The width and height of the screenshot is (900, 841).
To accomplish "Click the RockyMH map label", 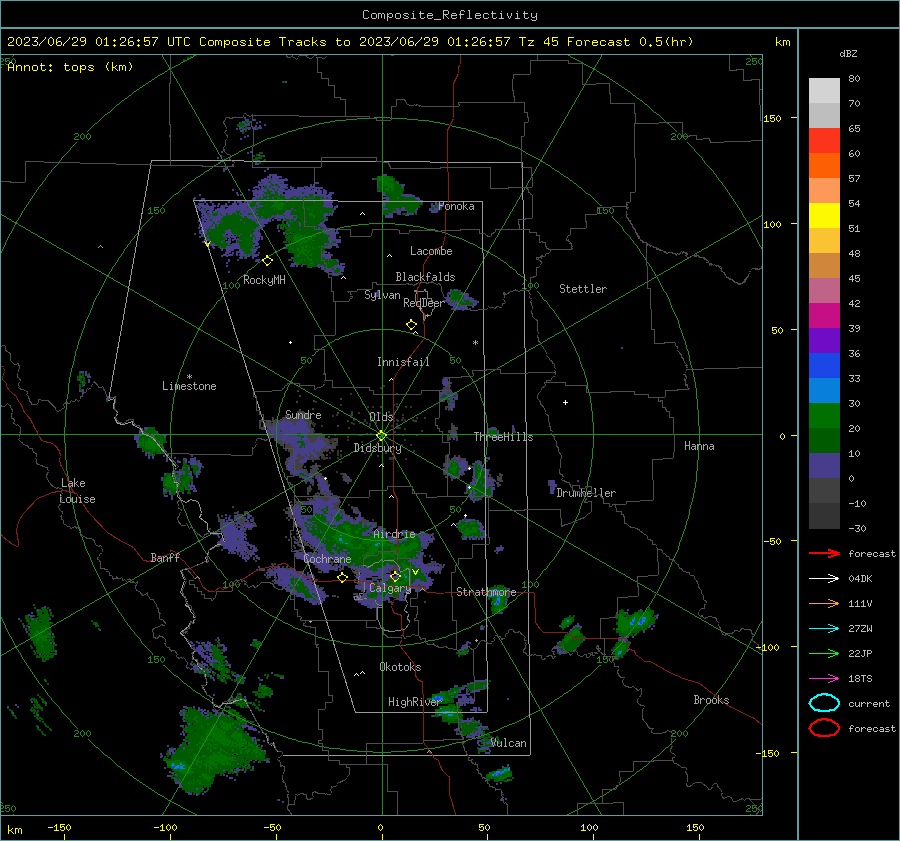I will [x=264, y=280].
